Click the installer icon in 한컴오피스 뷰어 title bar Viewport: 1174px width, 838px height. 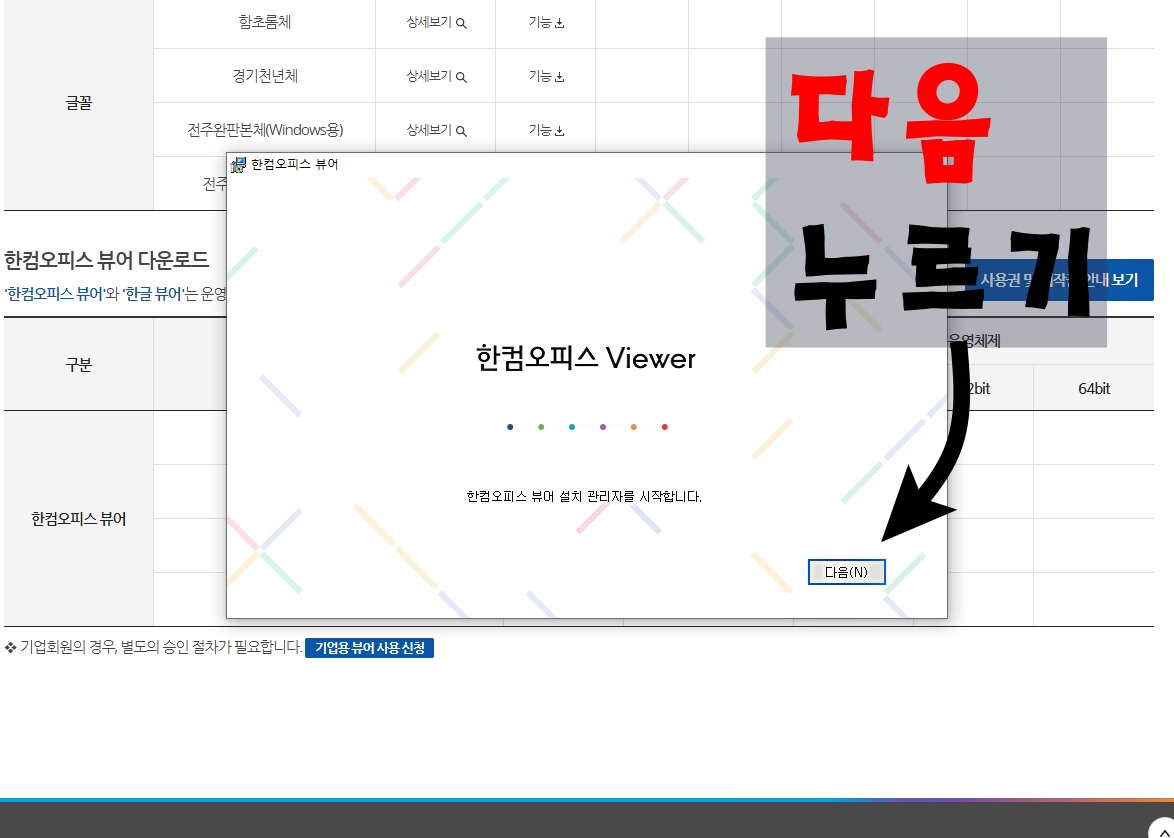238,165
